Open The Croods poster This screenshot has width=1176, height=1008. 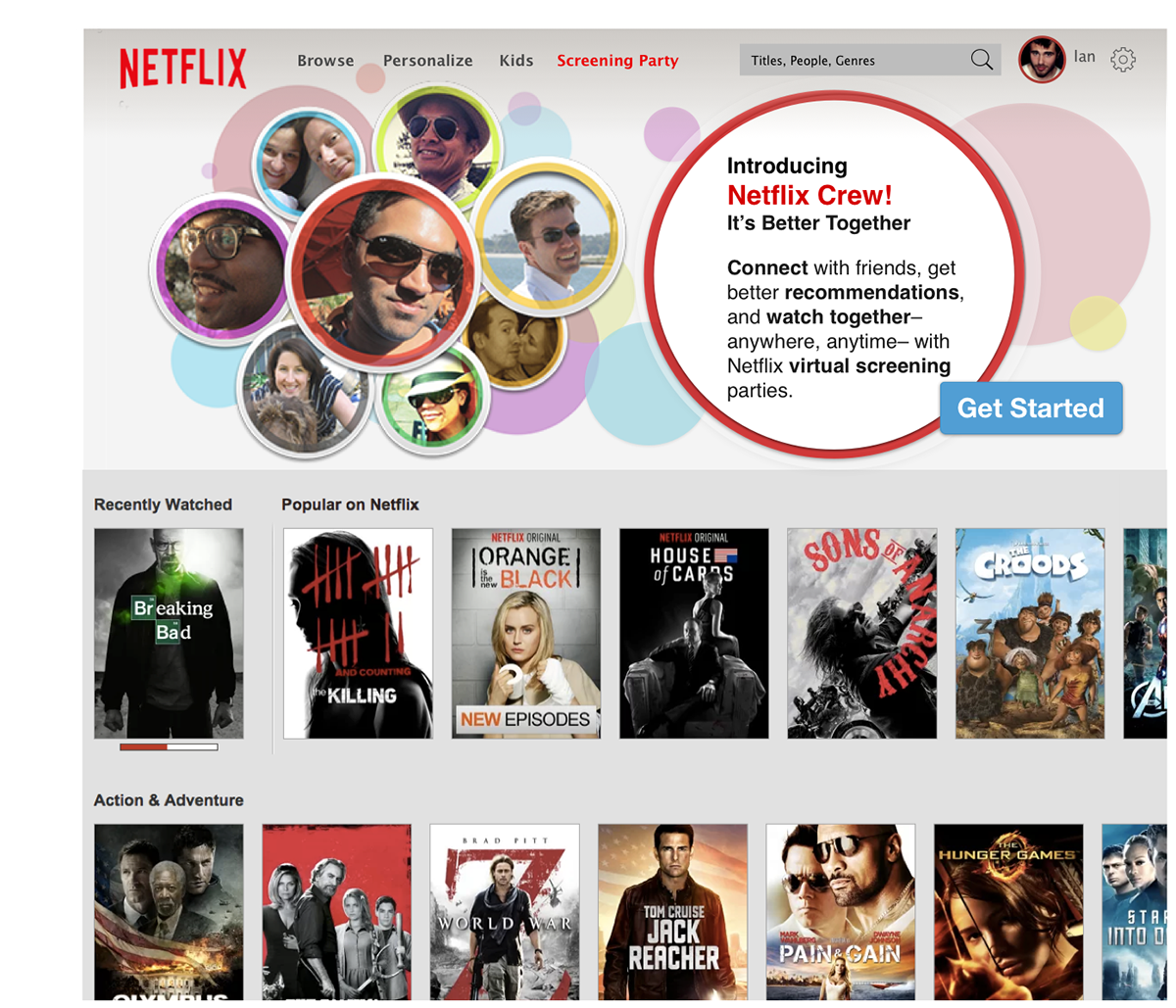pos(1030,634)
